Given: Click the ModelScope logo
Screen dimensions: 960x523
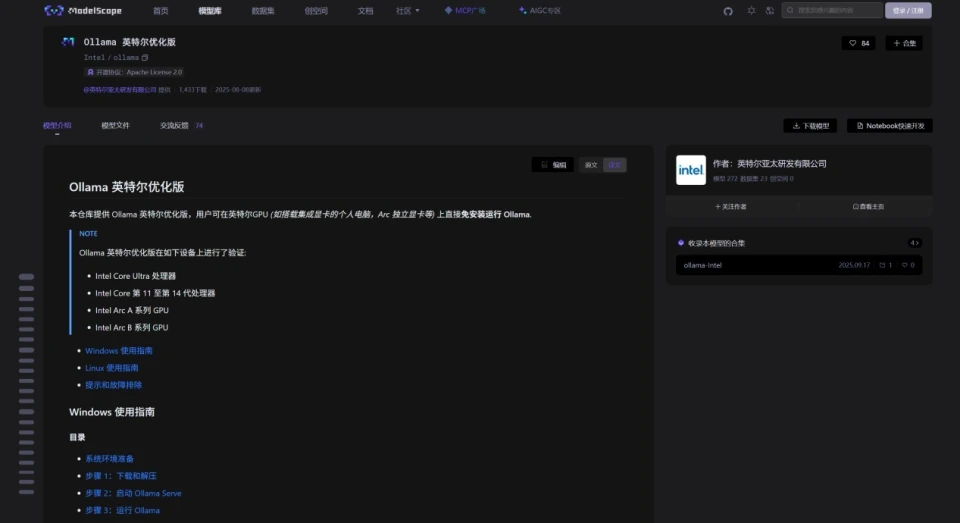Looking at the screenshot, I should [83, 11].
